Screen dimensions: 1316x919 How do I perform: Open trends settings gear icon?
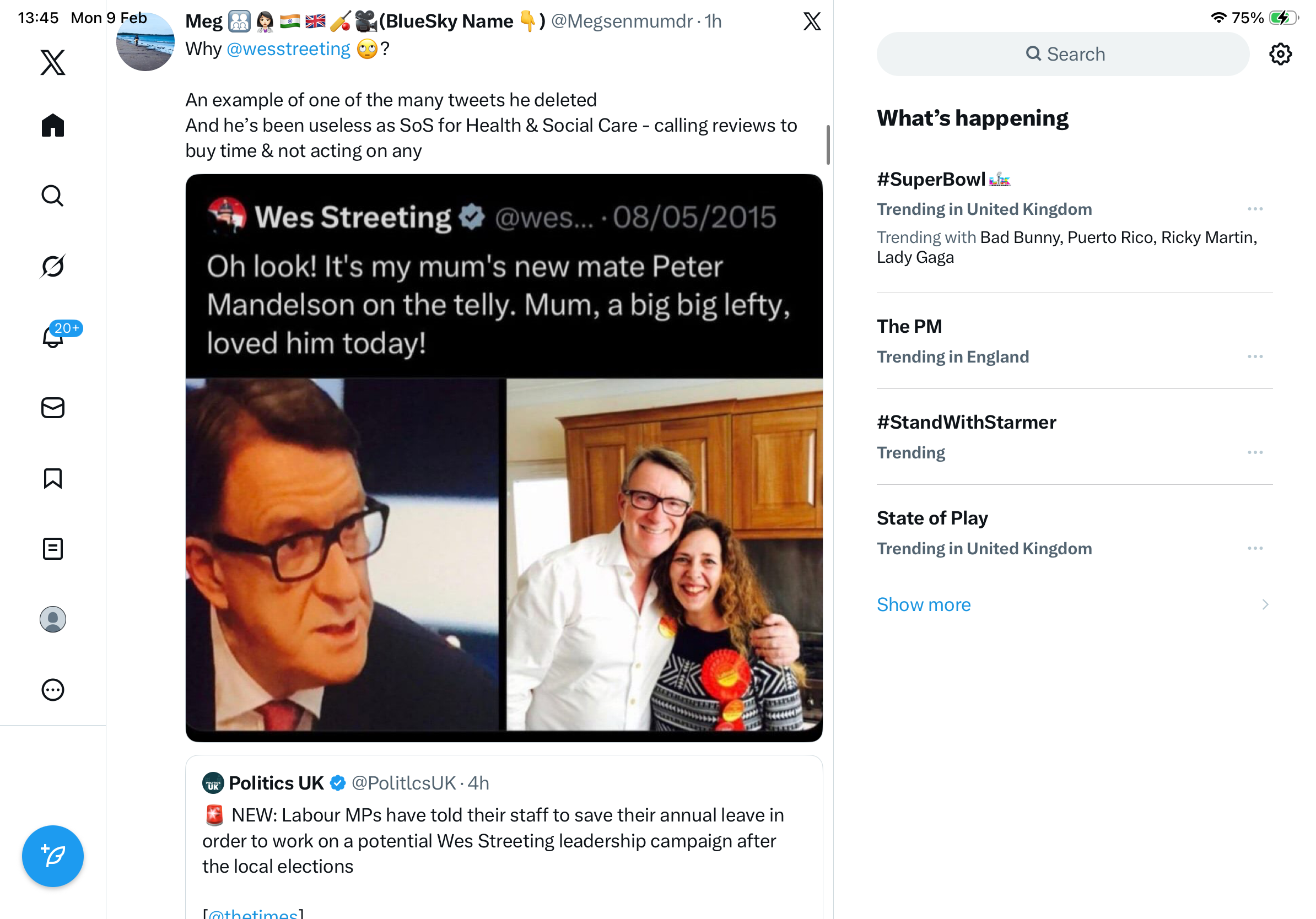1280,55
